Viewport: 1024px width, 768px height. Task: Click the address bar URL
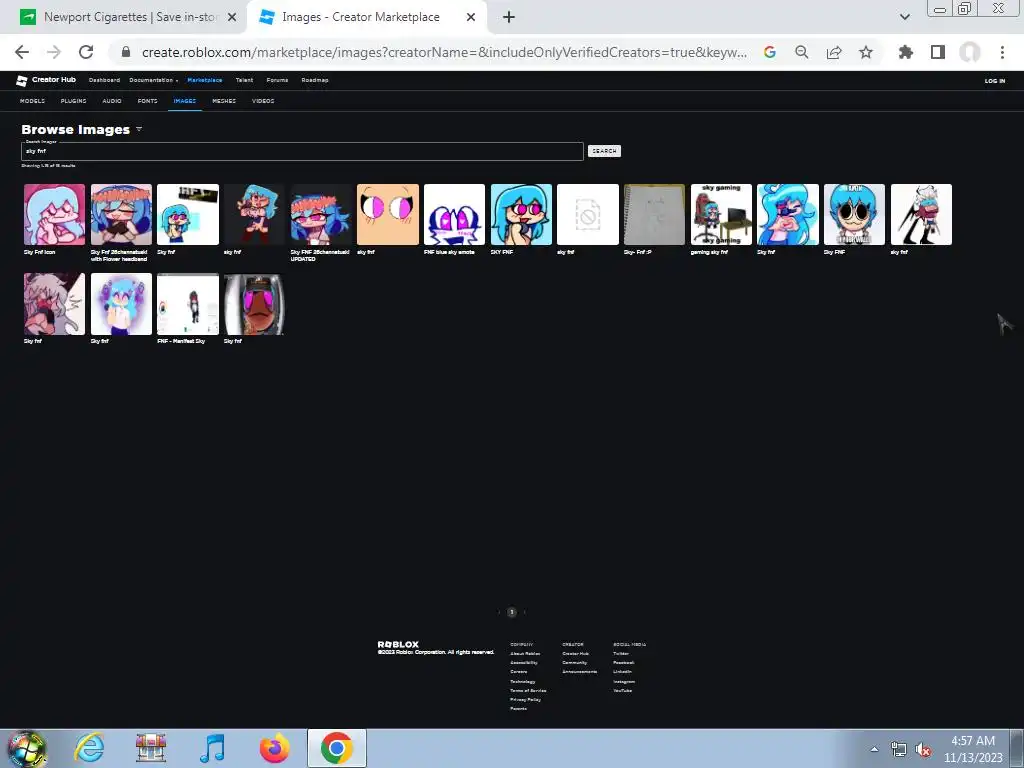click(444, 52)
